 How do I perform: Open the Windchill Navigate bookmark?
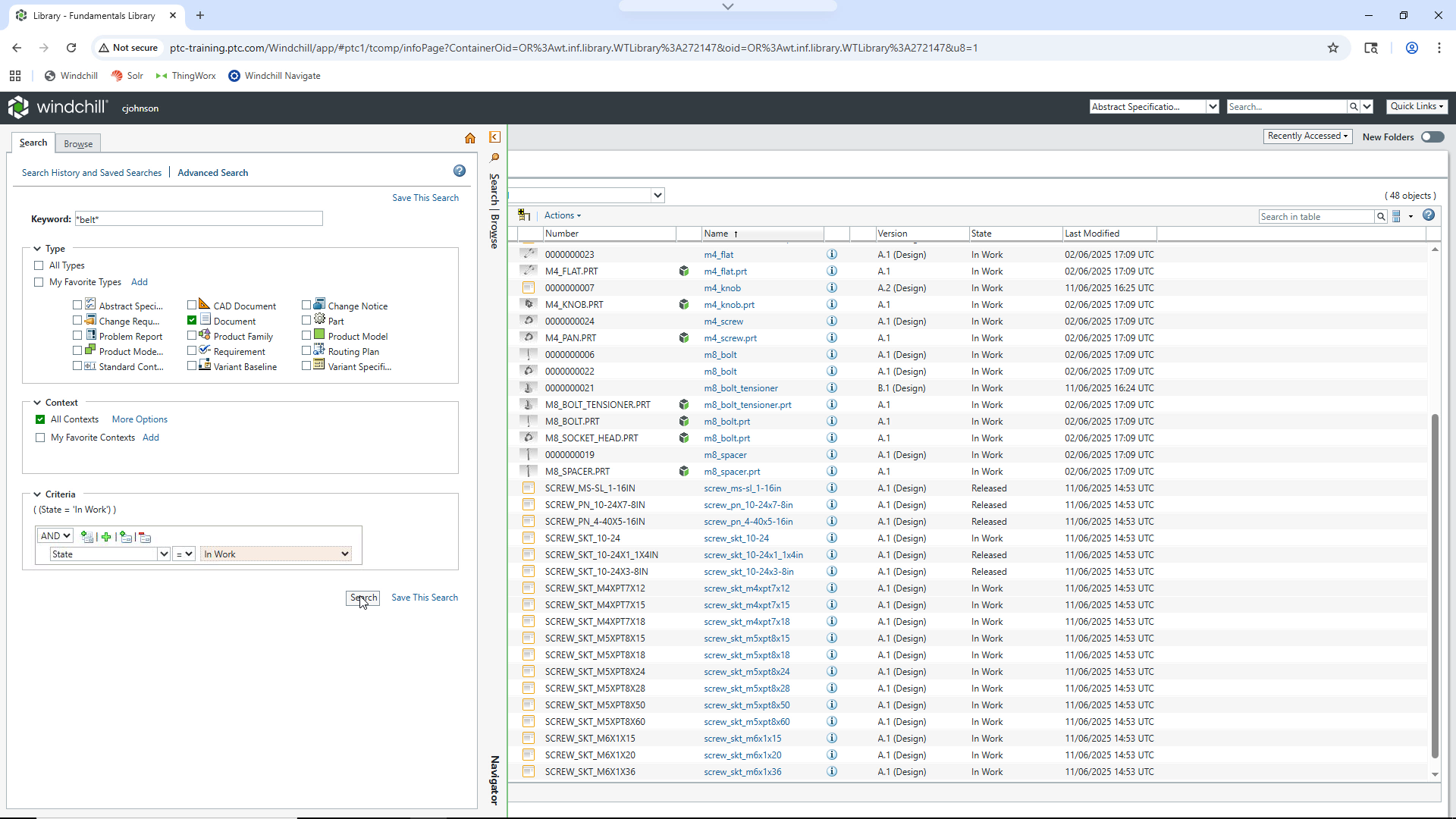point(275,76)
